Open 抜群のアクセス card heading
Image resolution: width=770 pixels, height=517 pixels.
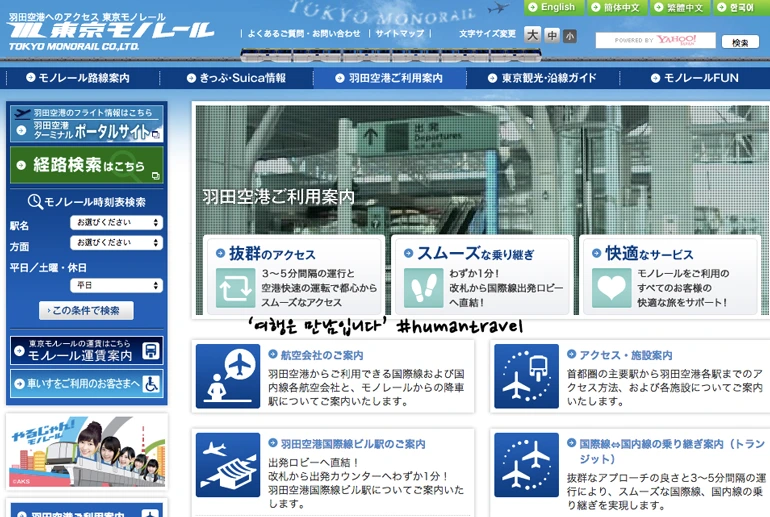[x=272, y=254]
